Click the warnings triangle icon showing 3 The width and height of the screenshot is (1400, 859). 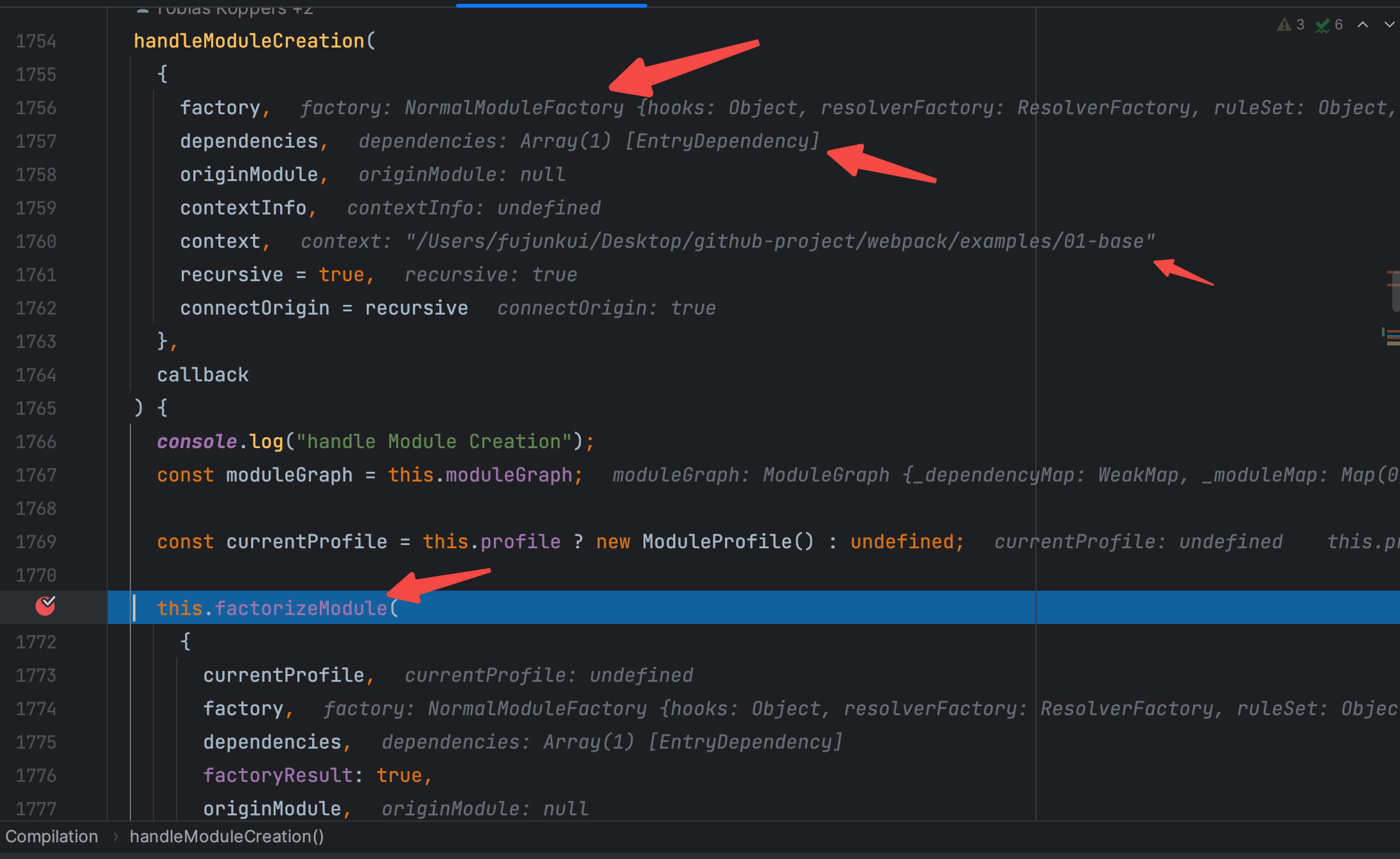1284,24
